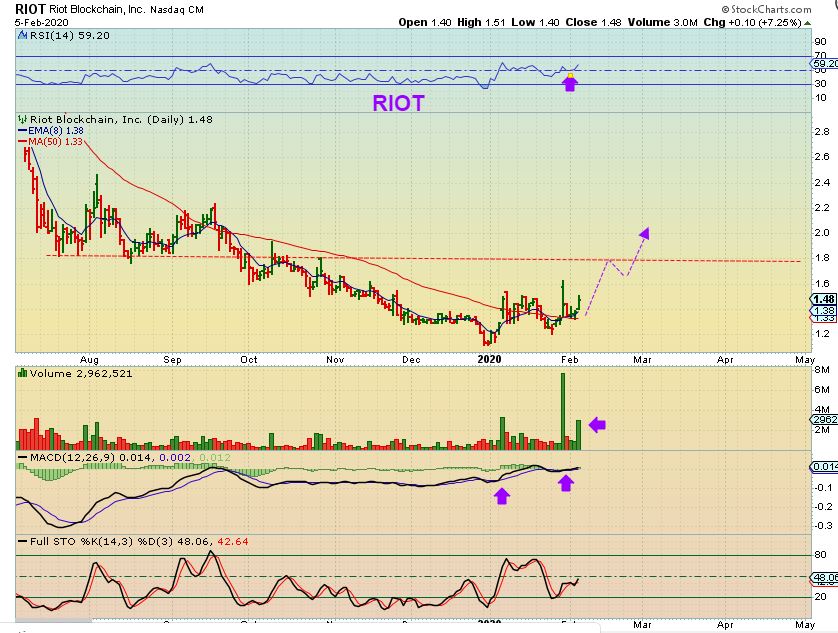Image resolution: width=838 pixels, height=633 pixels.
Task: Click the 'Aug' label under the price panel
Action: (89, 360)
